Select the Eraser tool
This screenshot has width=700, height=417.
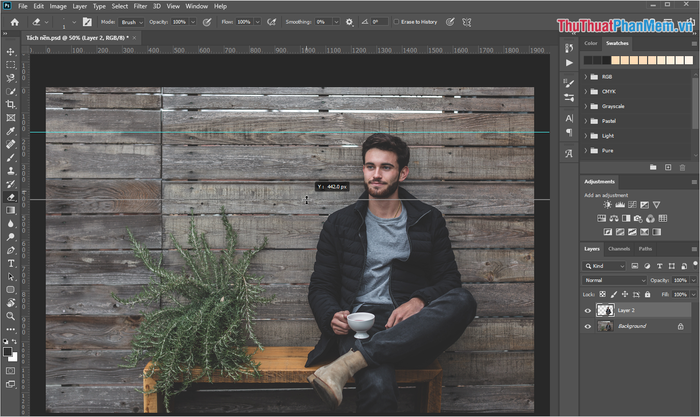[x=11, y=197]
